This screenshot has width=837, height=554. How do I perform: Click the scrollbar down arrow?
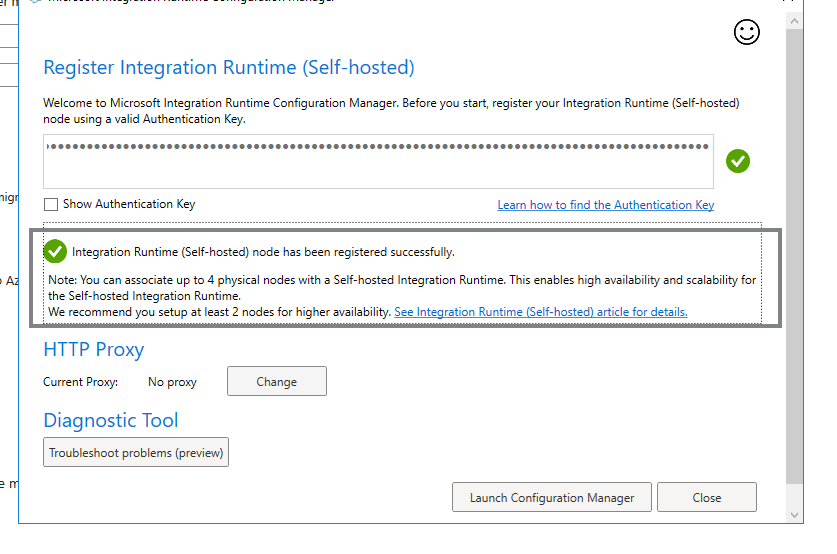pos(794,514)
